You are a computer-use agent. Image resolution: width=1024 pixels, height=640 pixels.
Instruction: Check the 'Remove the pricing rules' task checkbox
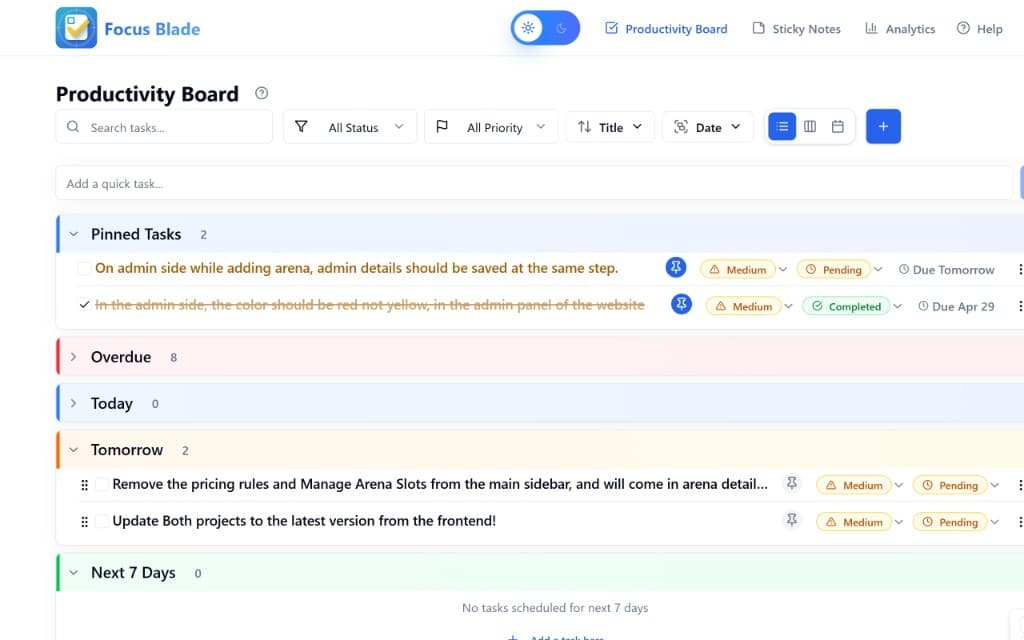(x=102, y=485)
